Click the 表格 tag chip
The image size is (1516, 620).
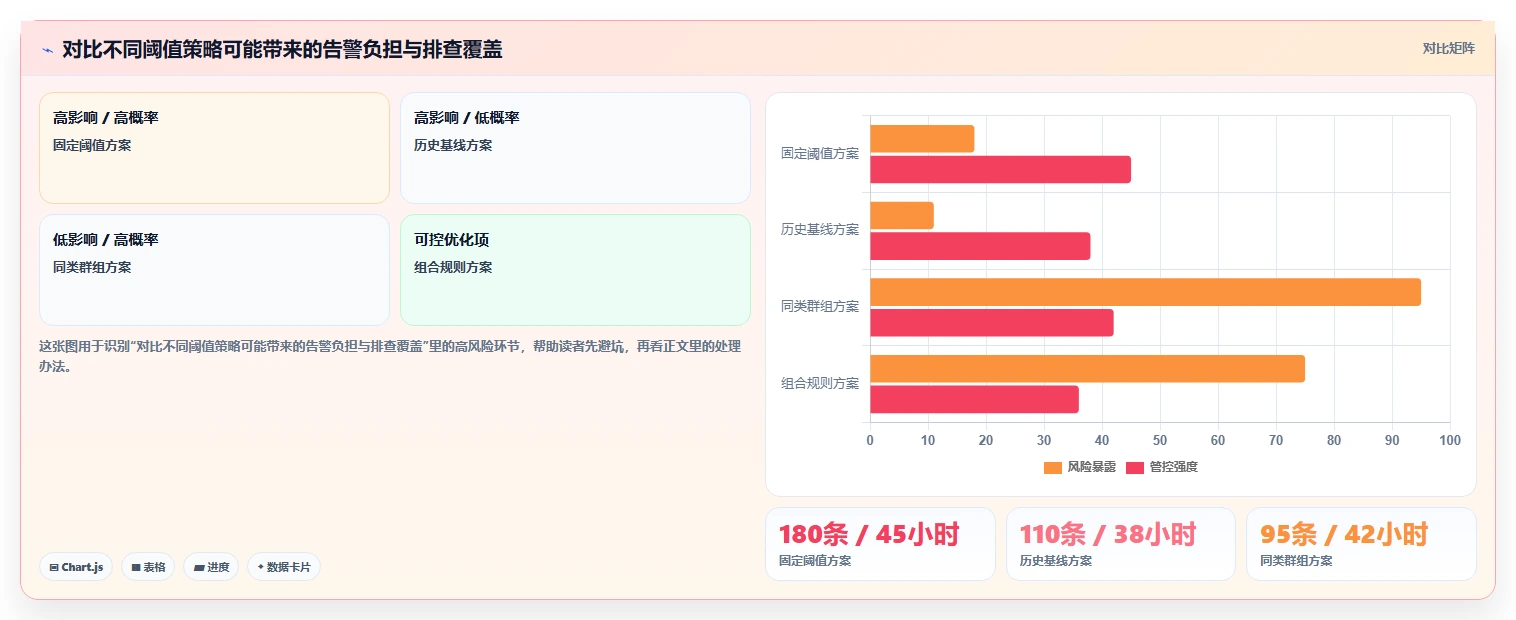coord(148,567)
